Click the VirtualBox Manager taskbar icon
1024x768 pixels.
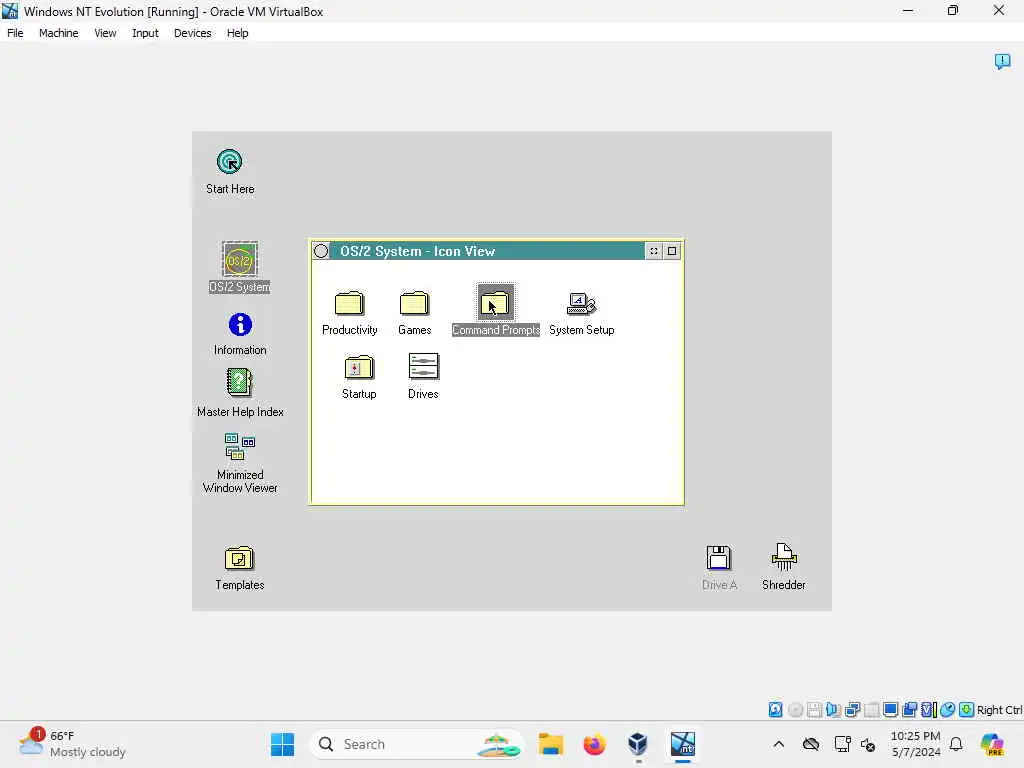[x=637, y=744]
